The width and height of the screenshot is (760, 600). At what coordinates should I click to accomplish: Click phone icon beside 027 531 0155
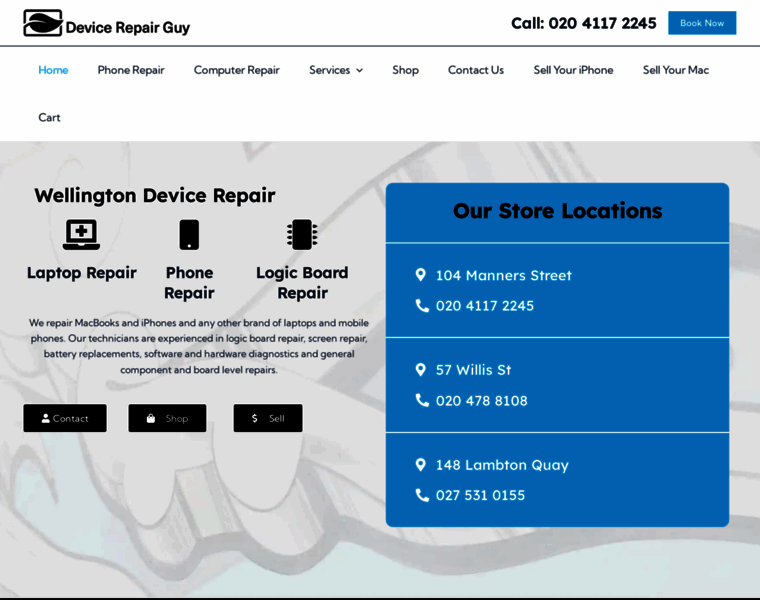pos(422,495)
